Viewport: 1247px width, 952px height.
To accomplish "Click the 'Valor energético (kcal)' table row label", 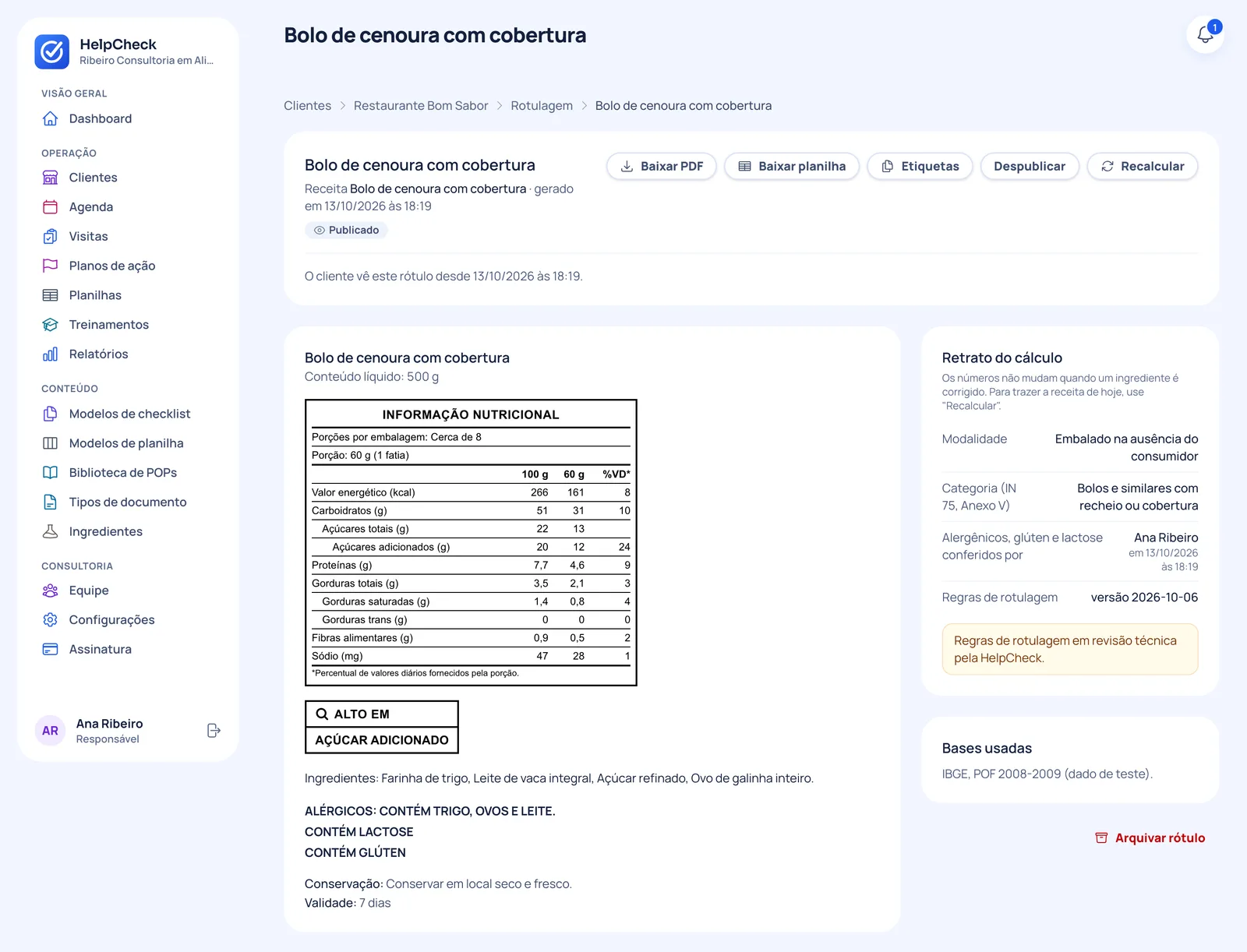I will pos(363,492).
